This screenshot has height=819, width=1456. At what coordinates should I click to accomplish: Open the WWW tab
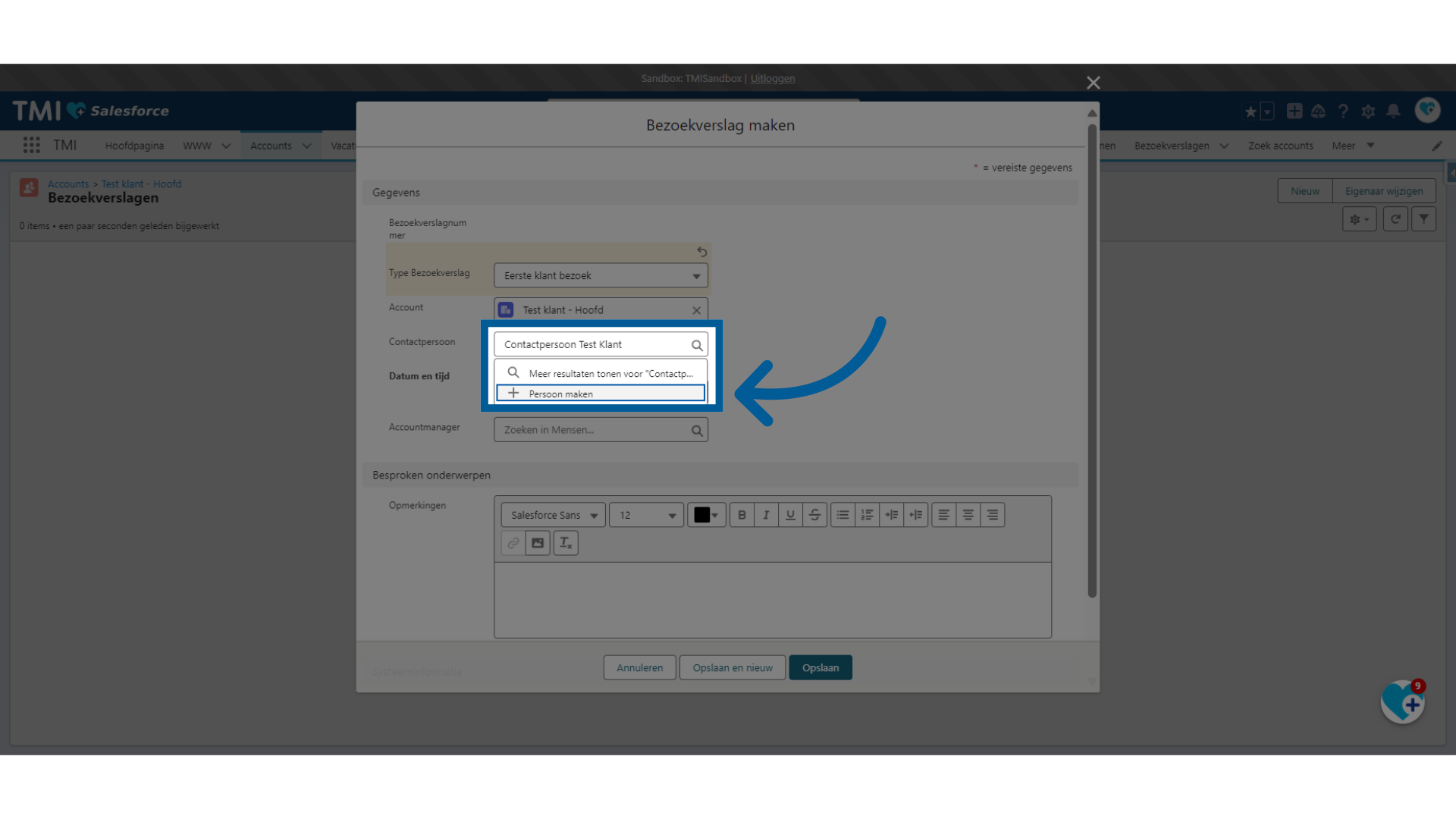click(196, 146)
